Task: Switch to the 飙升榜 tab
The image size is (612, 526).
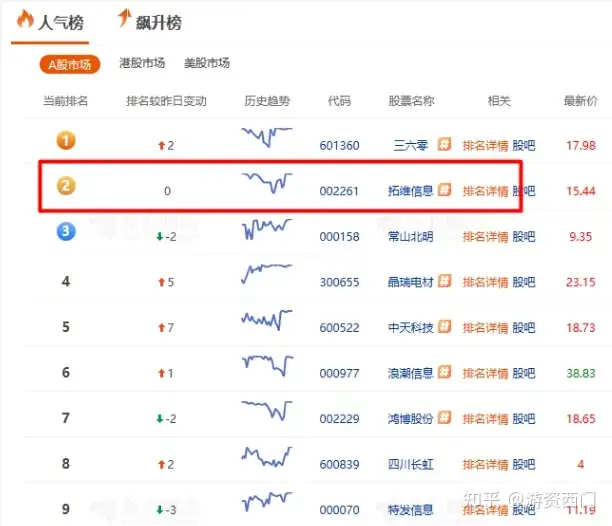Action: click(158, 23)
